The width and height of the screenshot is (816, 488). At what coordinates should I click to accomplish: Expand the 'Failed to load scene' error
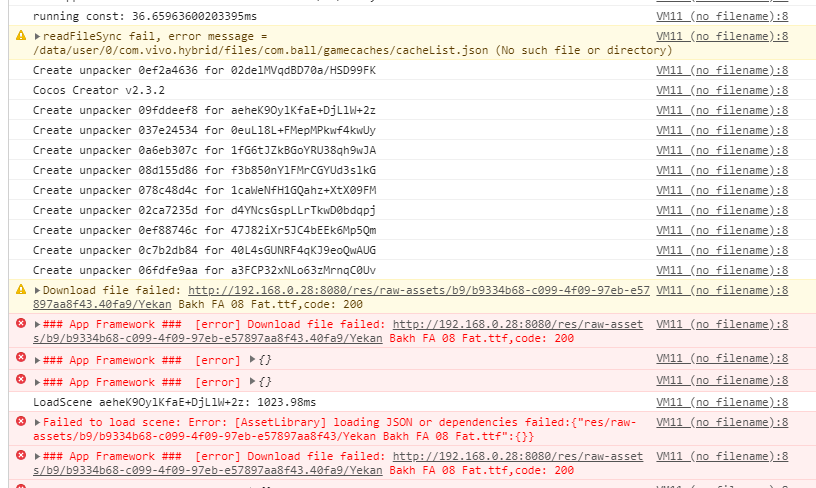coord(38,422)
